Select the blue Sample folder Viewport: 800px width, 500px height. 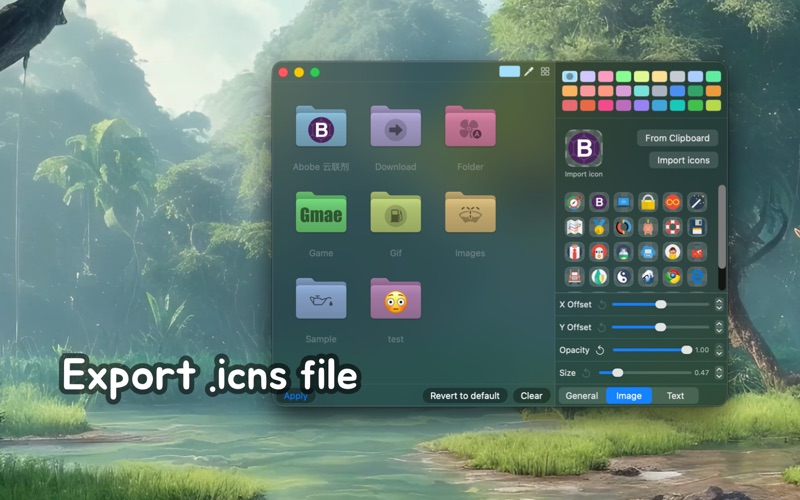[321, 298]
